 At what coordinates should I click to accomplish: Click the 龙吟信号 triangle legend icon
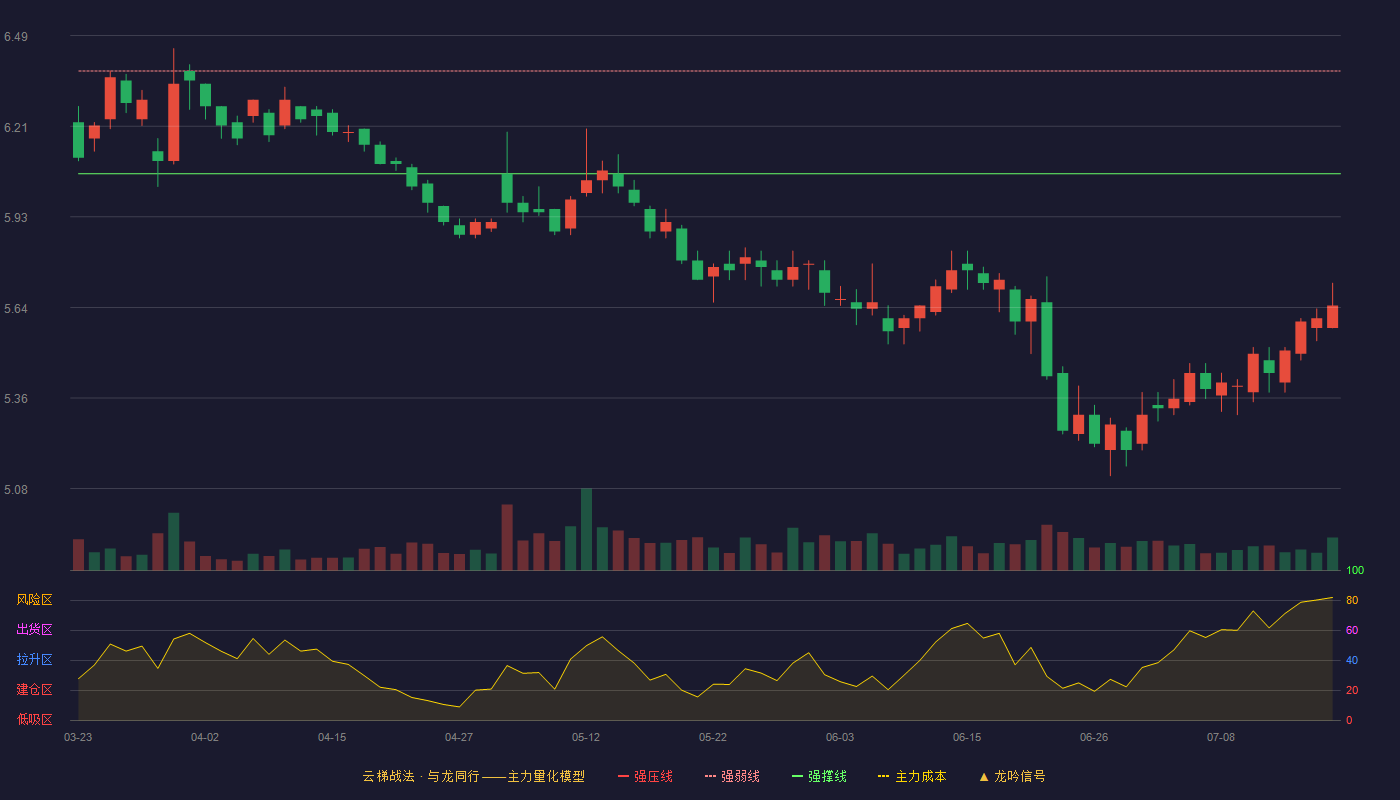[984, 776]
